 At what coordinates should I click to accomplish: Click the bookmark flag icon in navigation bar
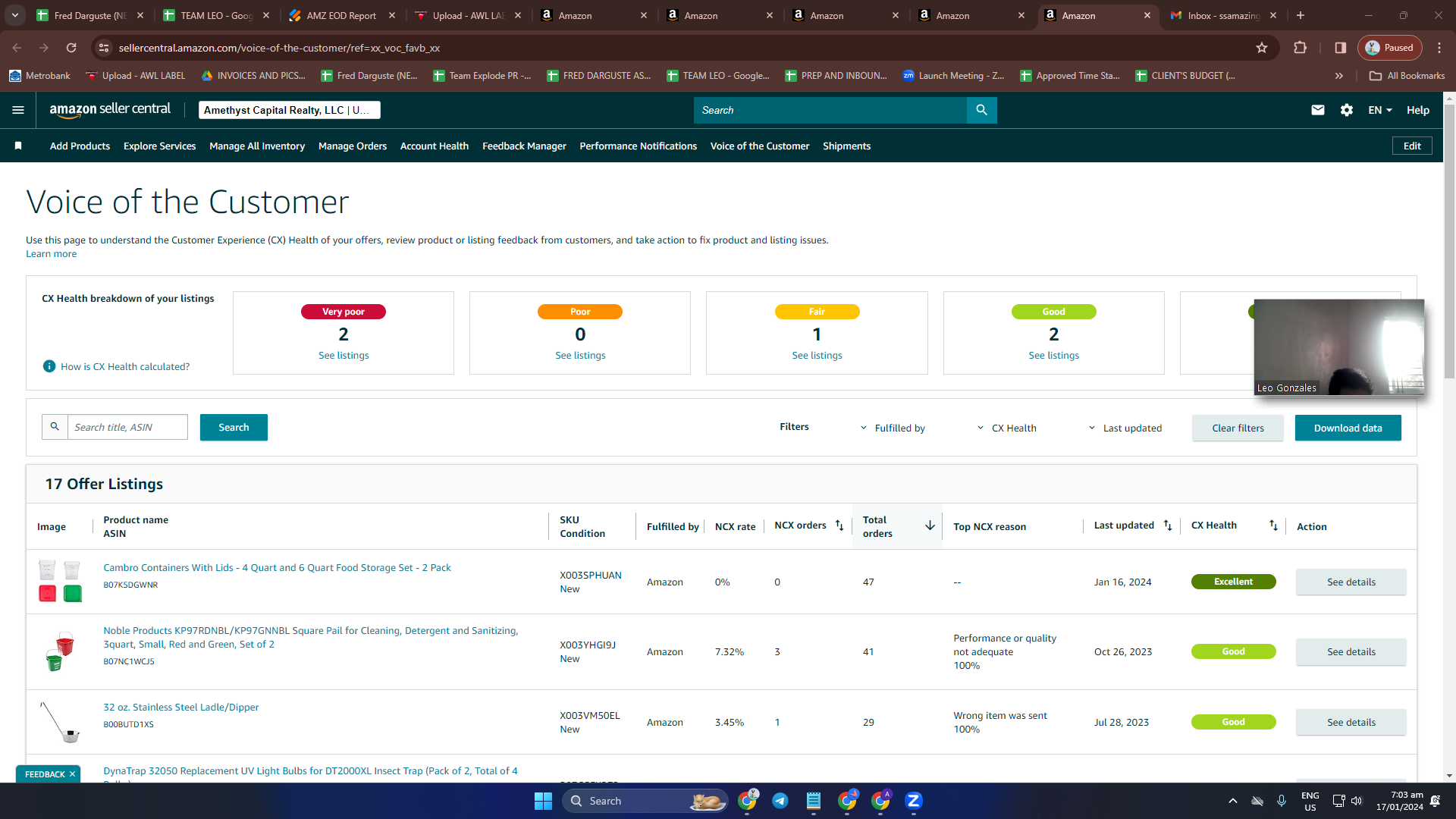(x=18, y=146)
